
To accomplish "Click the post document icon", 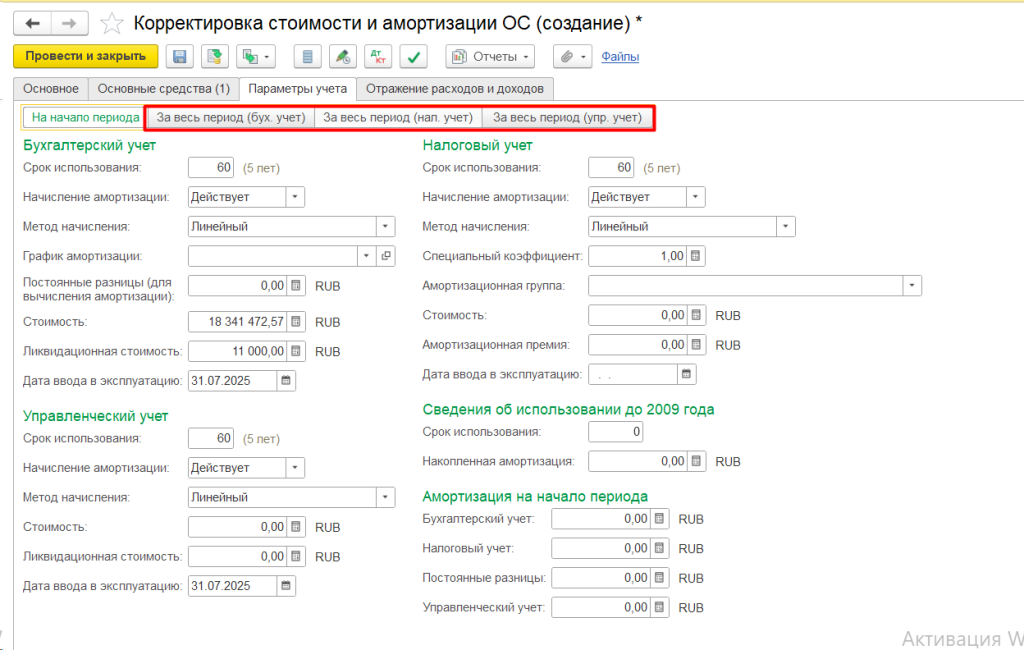I will pos(214,57).
